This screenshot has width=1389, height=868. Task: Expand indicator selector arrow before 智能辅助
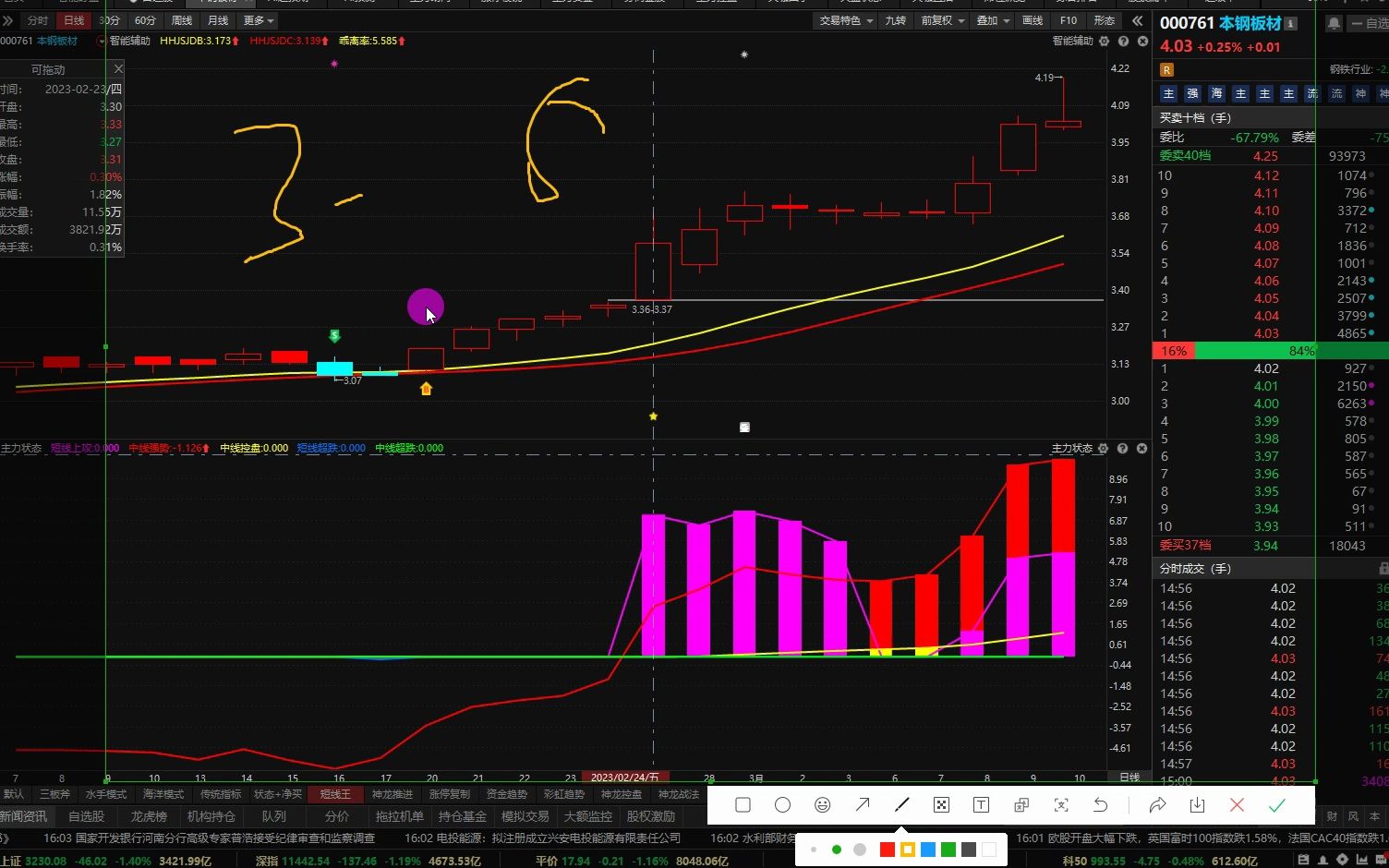101,42
